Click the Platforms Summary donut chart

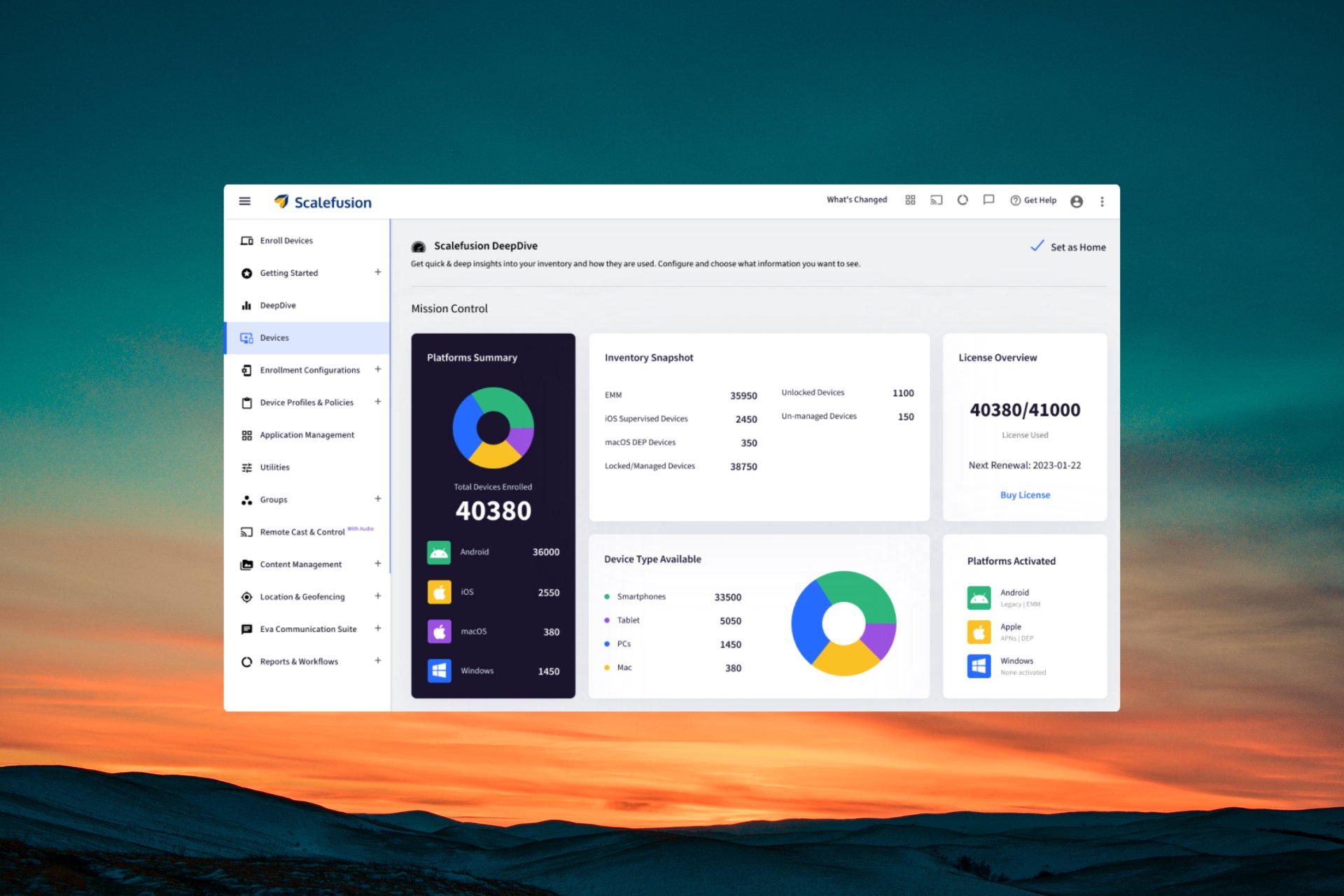[x=493, y=428]
